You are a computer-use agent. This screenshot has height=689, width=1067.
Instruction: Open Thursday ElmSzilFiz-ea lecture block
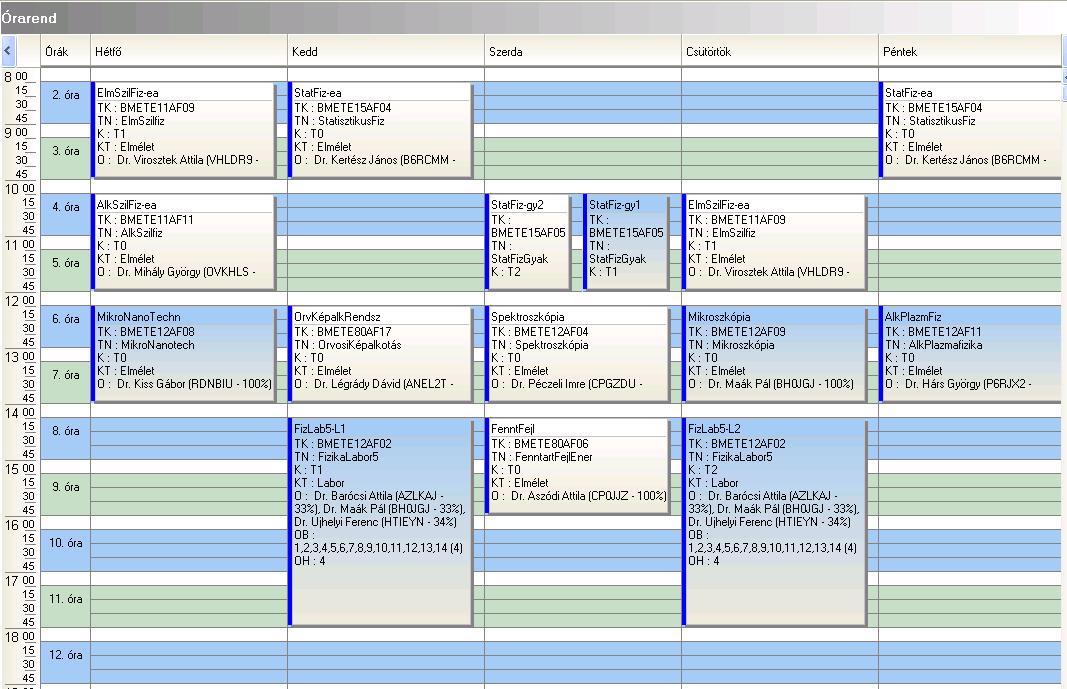(x=774, y=242)
